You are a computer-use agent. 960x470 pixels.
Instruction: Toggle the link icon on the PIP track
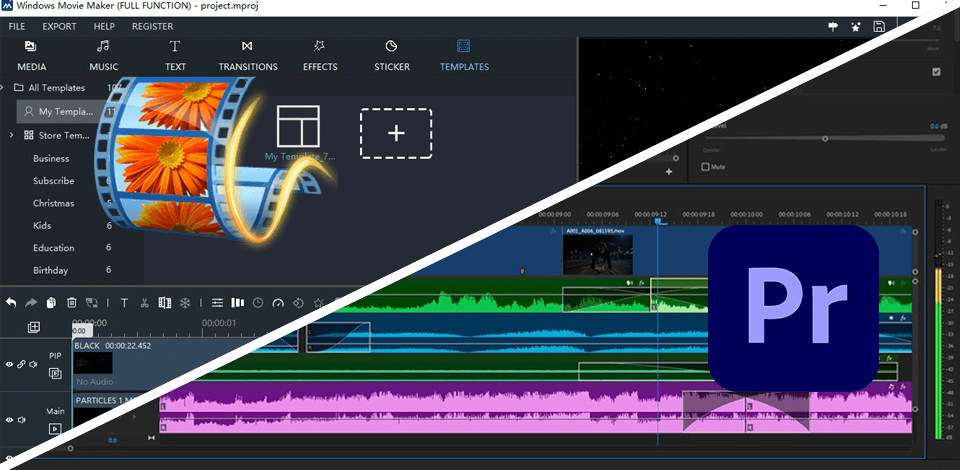point(21,364)
